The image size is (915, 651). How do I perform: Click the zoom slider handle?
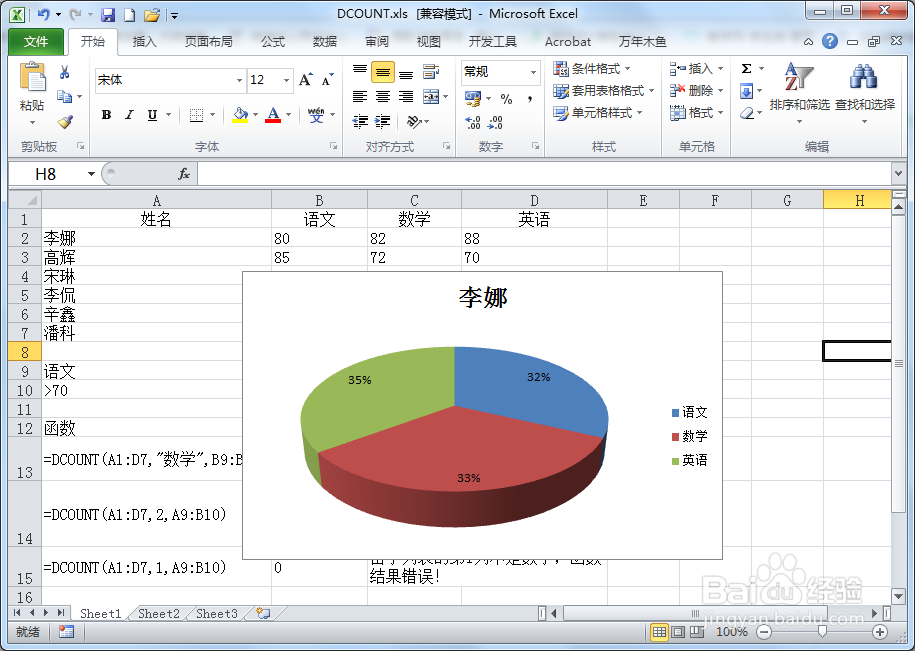pos(822,632)
